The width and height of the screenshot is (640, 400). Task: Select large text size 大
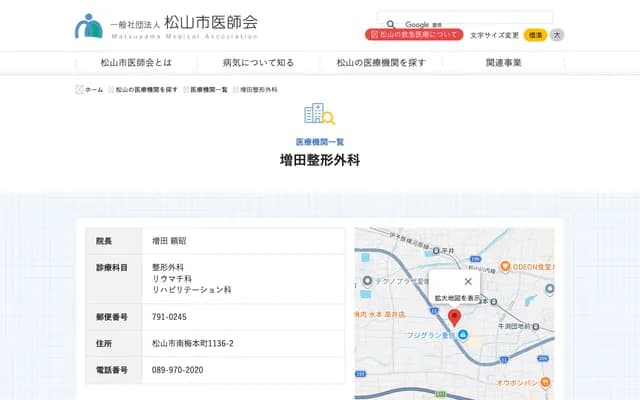557,34
